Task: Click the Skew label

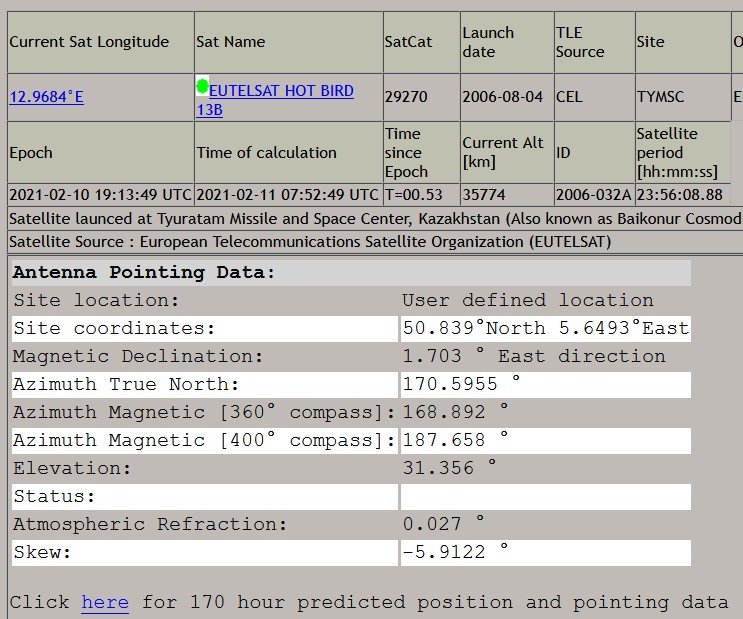Action: (42, 552)
